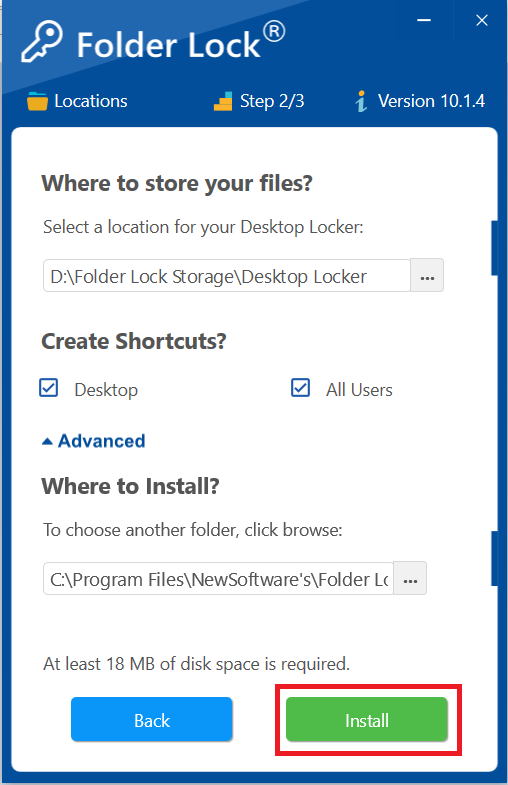Image resolution: width=508 pixels, height=785 pixels.
Task: Click the Locations label in header
Action: pyautogui.click(x=91, y=101)
